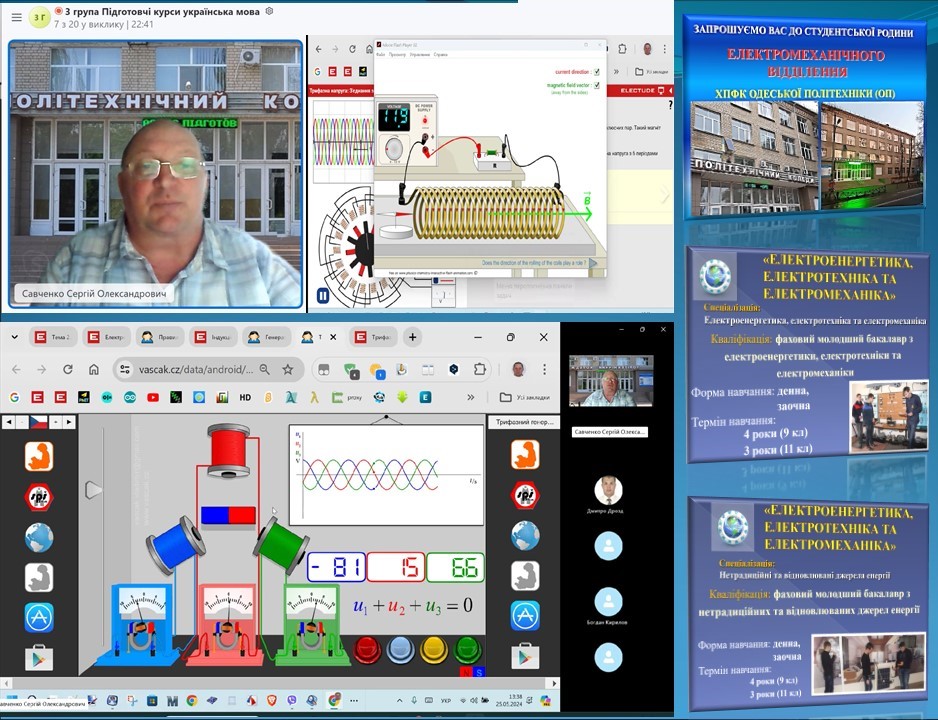This screenshot has width=938, height=720.
Task: Reload the vascak.cz page in the browser
Action: point(68,370)
